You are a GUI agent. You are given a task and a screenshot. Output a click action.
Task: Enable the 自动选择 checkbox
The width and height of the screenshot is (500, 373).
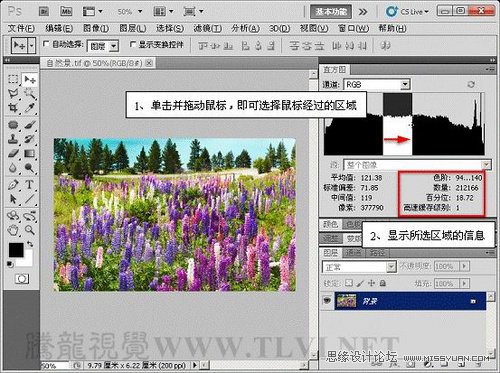[46, 44]
